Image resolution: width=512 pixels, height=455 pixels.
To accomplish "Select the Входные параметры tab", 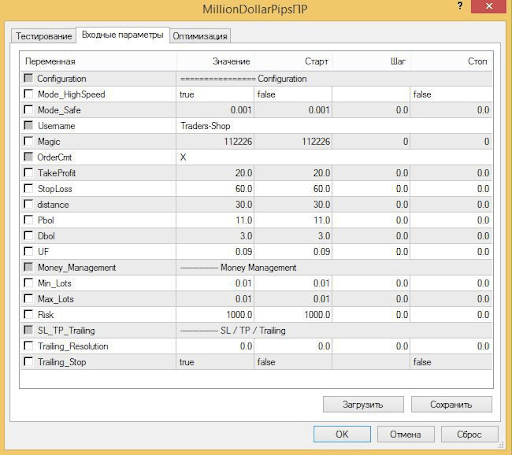I will click(123, 35).
